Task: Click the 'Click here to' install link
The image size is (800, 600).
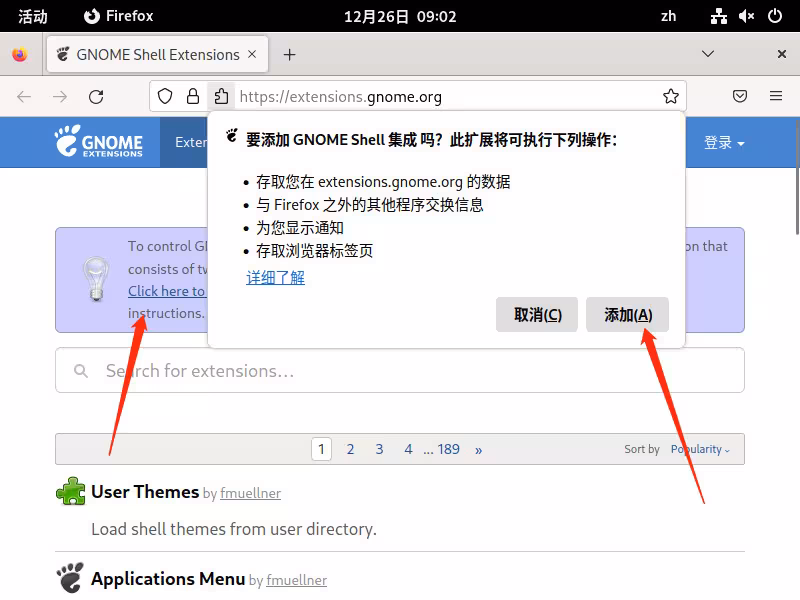Action: pyautogui.click(x=166, y=291)
